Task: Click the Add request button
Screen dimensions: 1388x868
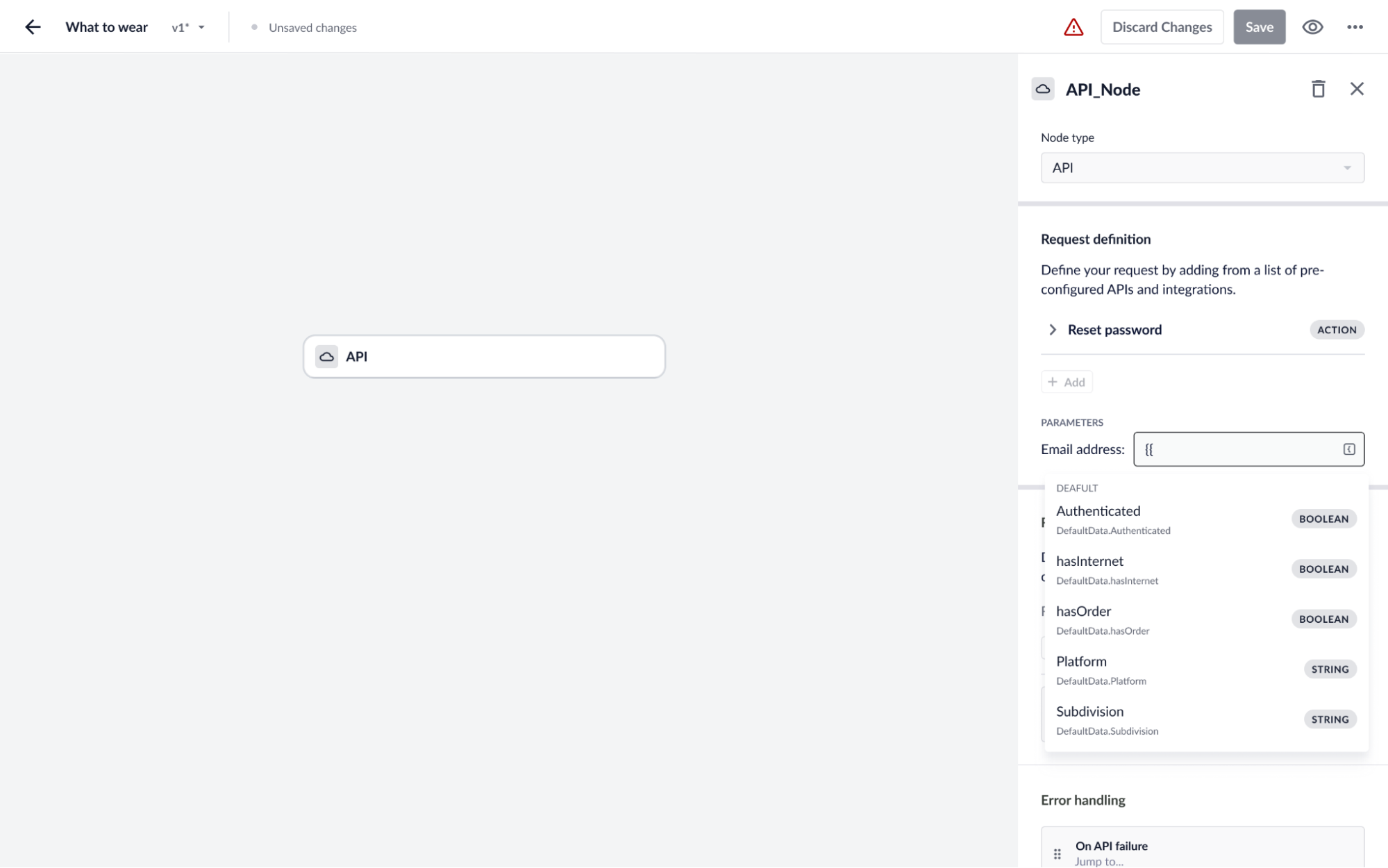Action: point(1067,382)
